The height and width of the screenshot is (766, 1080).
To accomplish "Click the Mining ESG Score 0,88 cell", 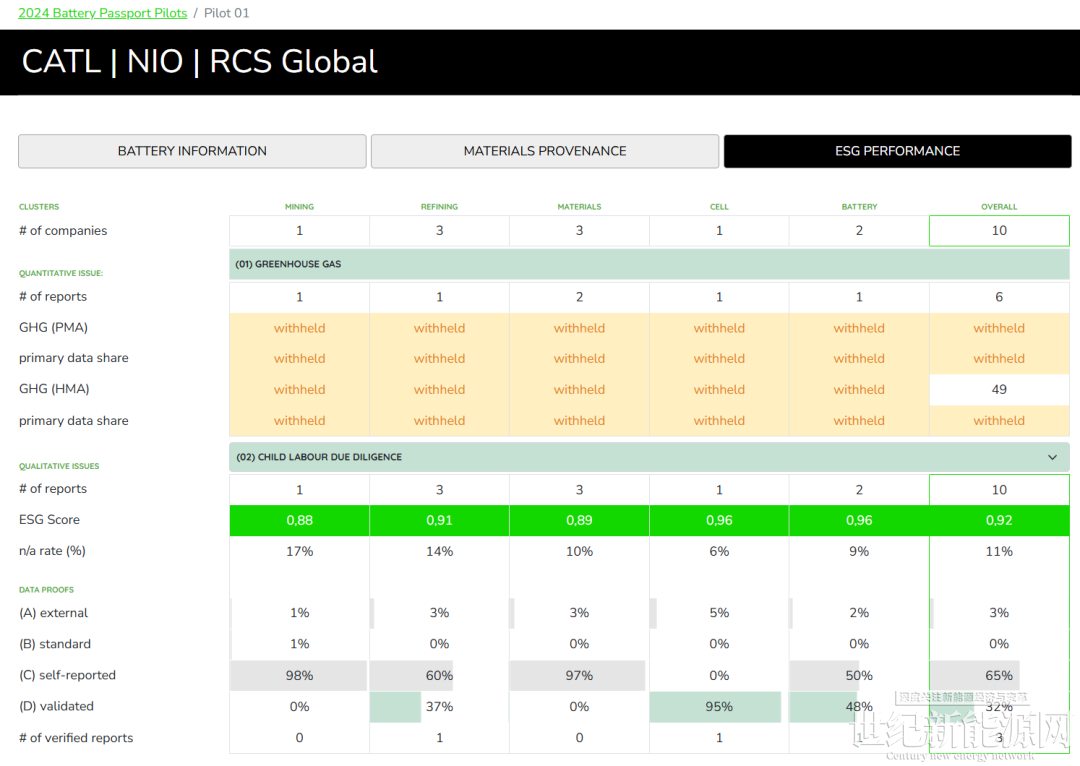I will tap(299, 520).
